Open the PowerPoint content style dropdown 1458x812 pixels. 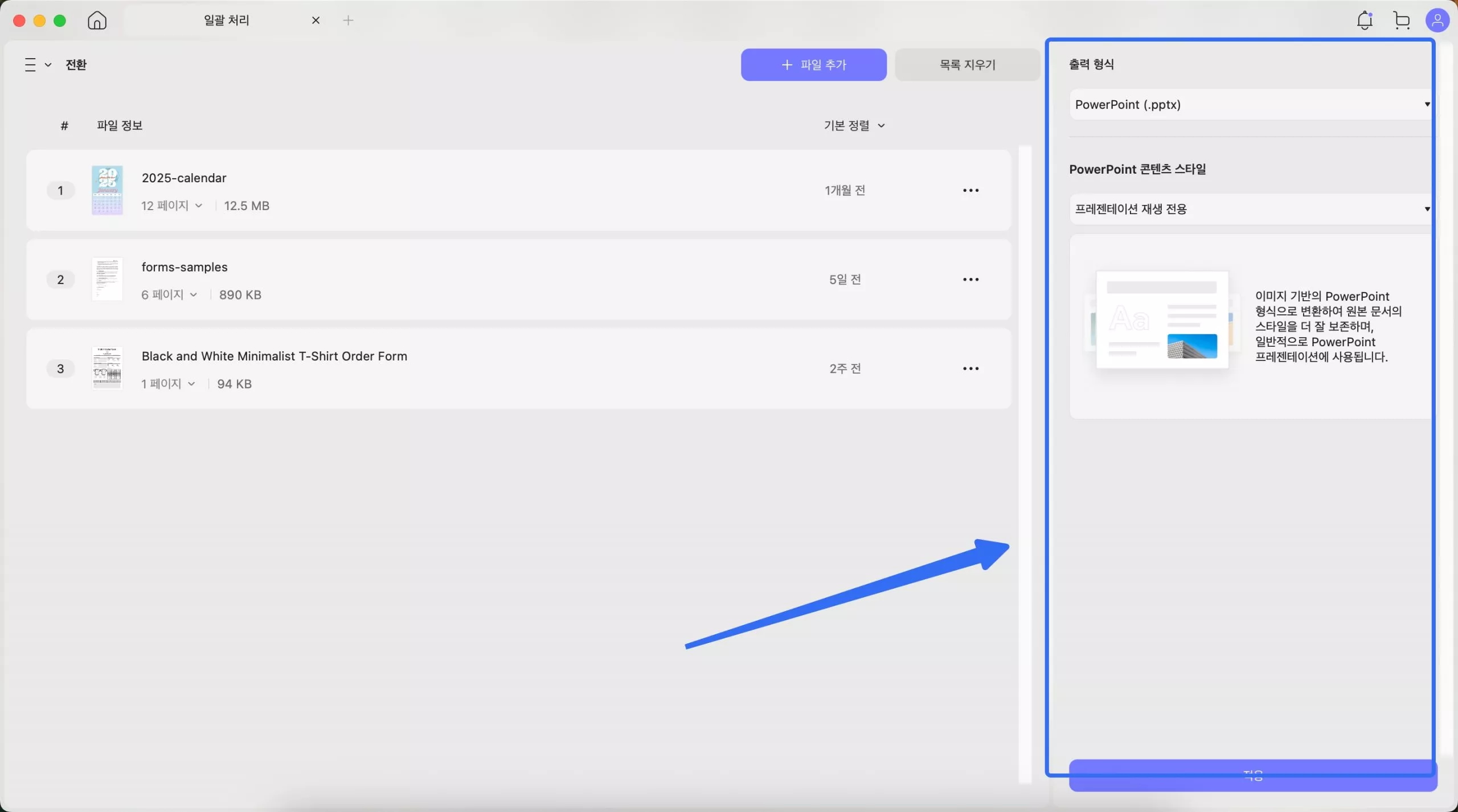(x=1250, y=209)
